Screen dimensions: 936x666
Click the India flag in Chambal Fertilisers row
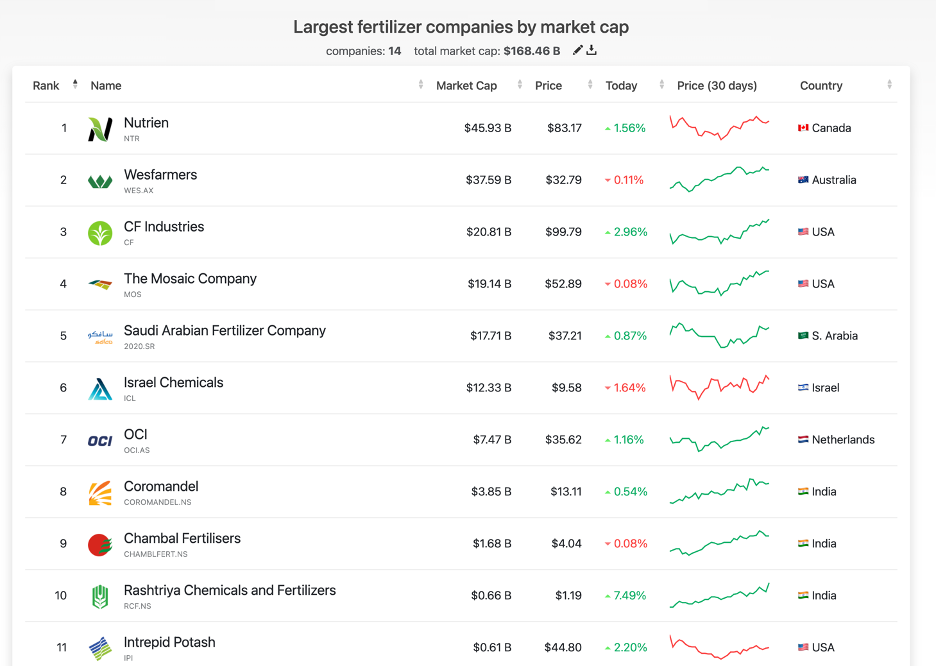(803, 543)
